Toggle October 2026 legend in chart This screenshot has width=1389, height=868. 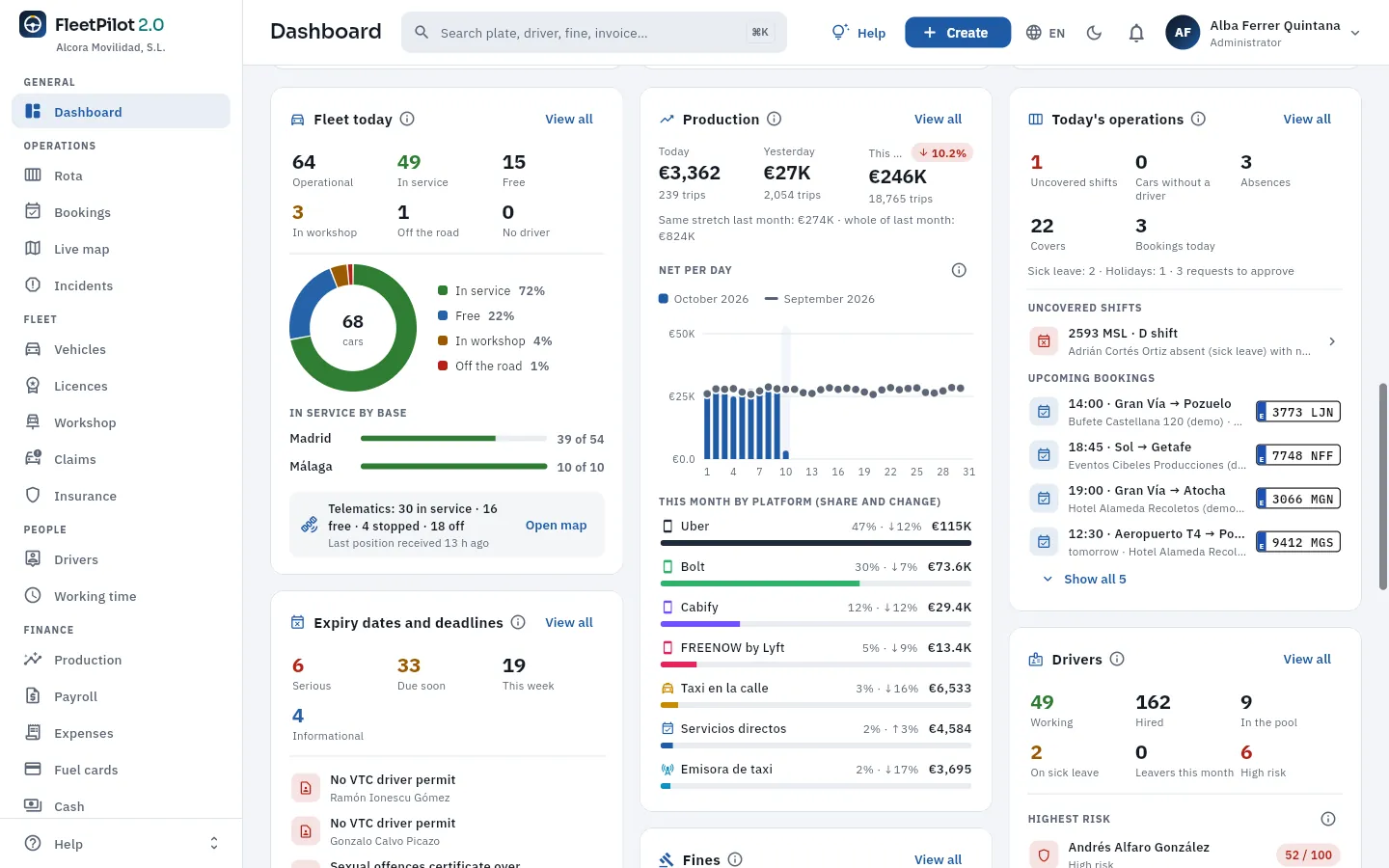(703, 299)
